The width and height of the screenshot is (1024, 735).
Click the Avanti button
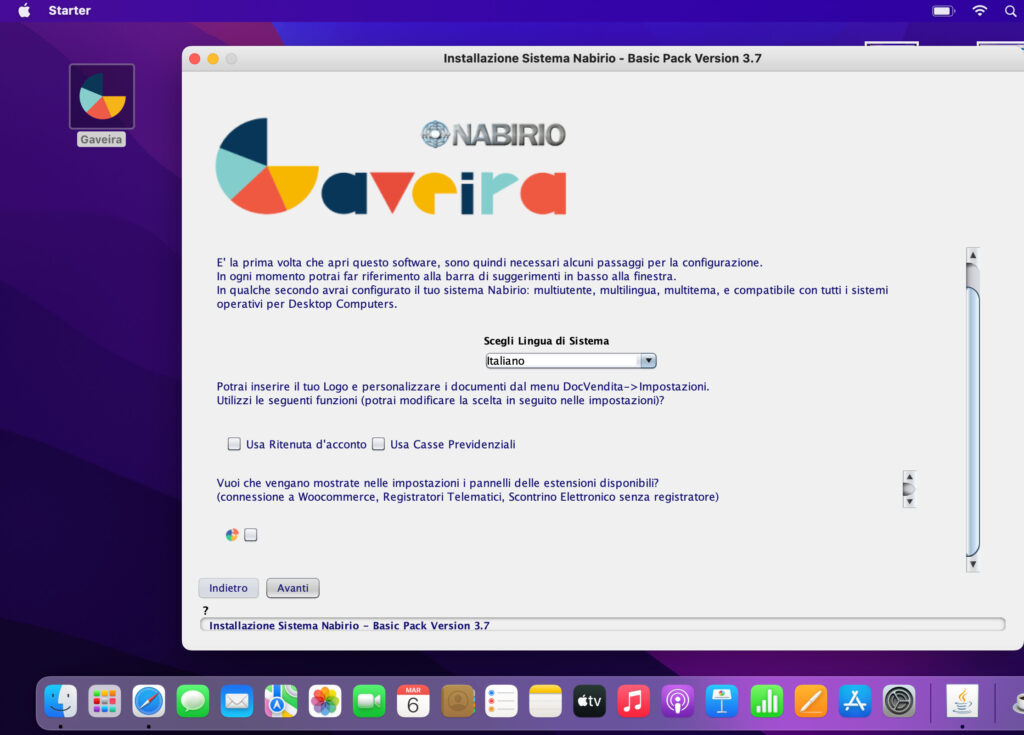pos(293,588)
